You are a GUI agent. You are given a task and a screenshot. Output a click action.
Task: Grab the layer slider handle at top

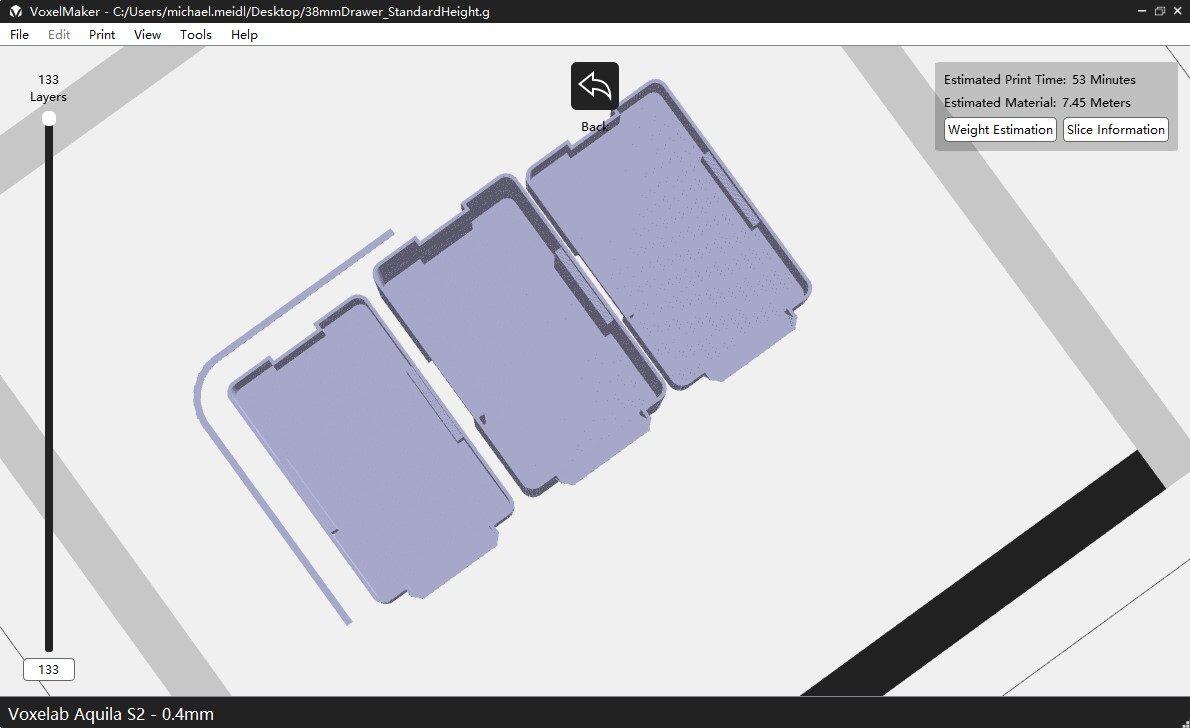point(48,119)
